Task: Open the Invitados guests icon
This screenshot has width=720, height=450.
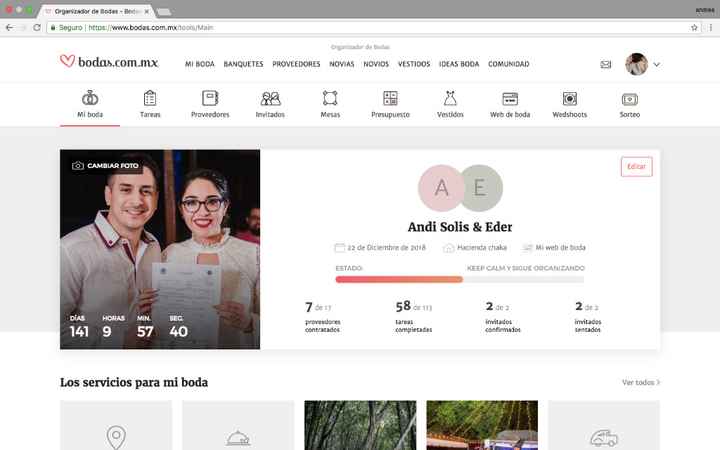Action: click(x=270, y=99)
